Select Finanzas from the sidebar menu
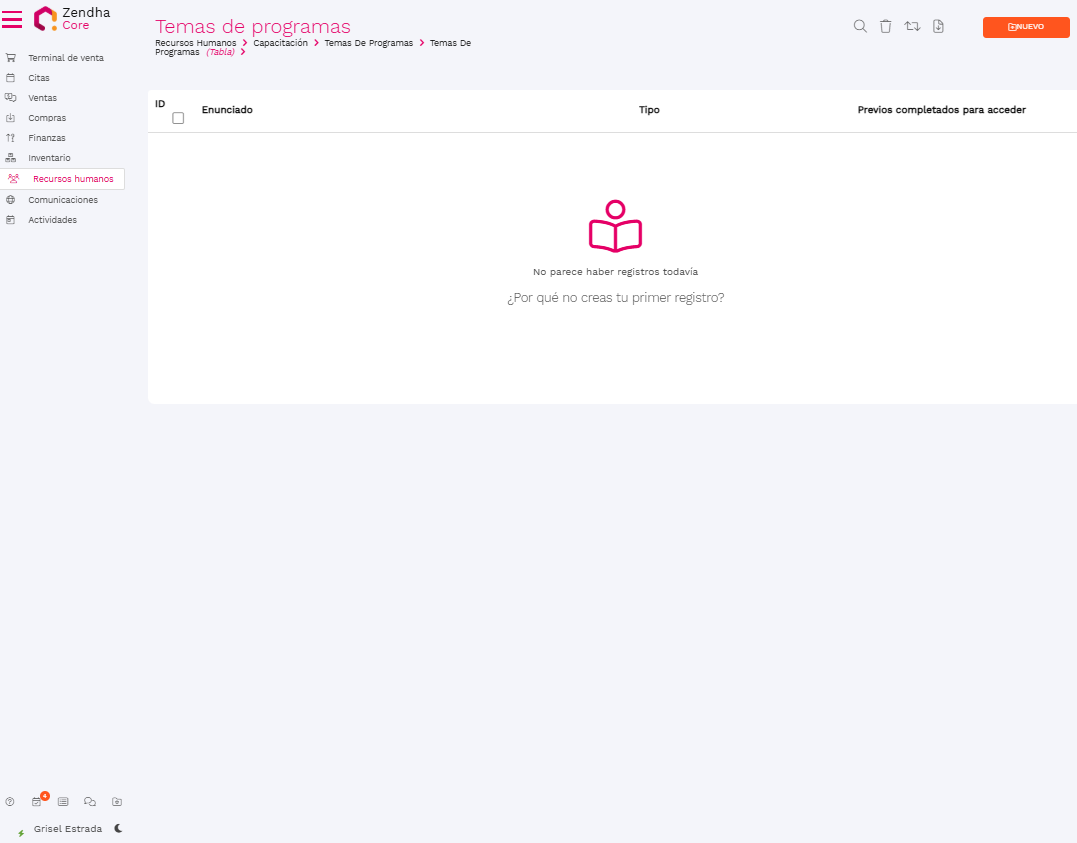Image resolution: width=1077 pixels, height=843 pixels. coord(46,138)
